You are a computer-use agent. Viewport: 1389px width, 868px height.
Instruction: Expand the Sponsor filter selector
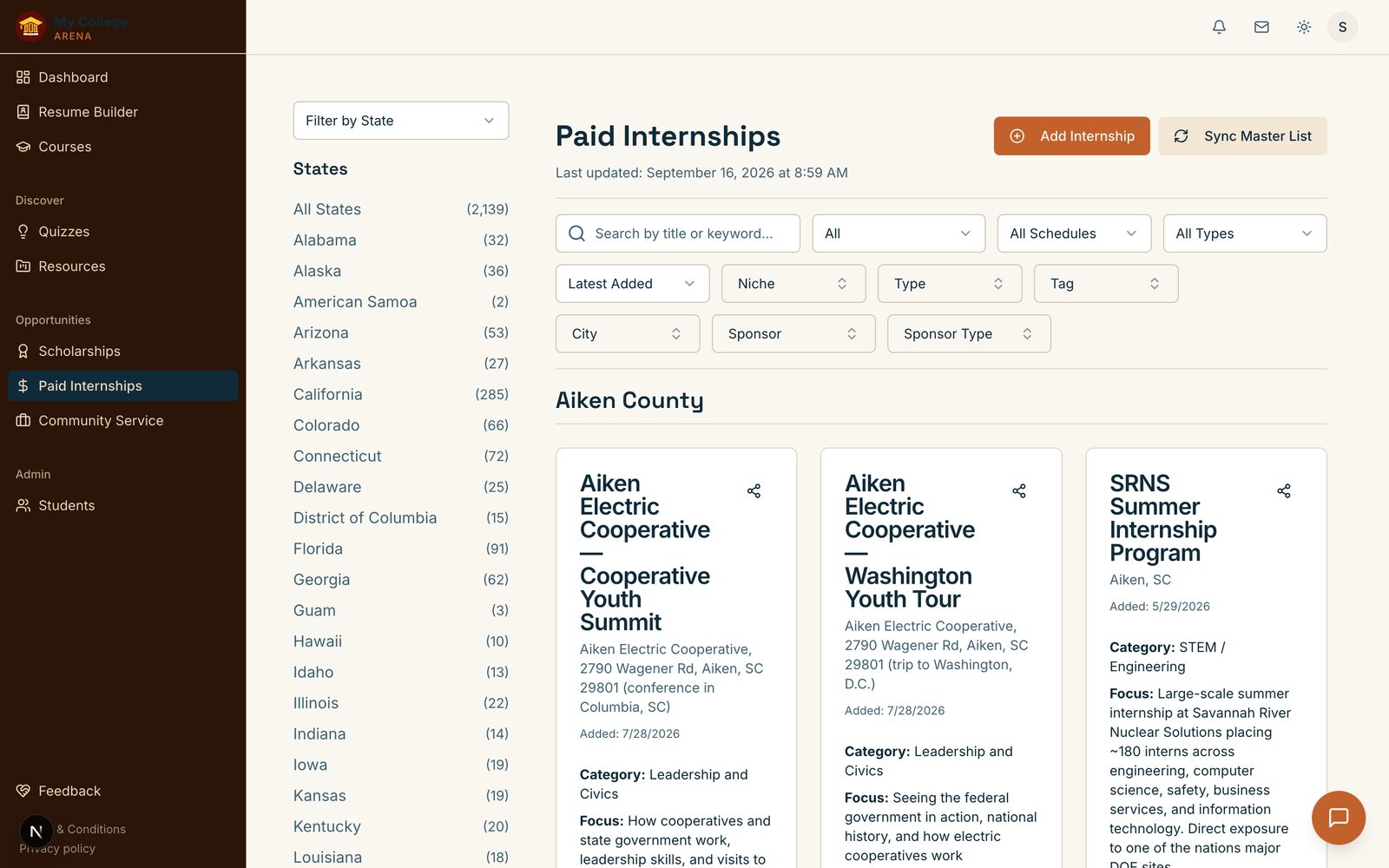click(x=793, y=334)
